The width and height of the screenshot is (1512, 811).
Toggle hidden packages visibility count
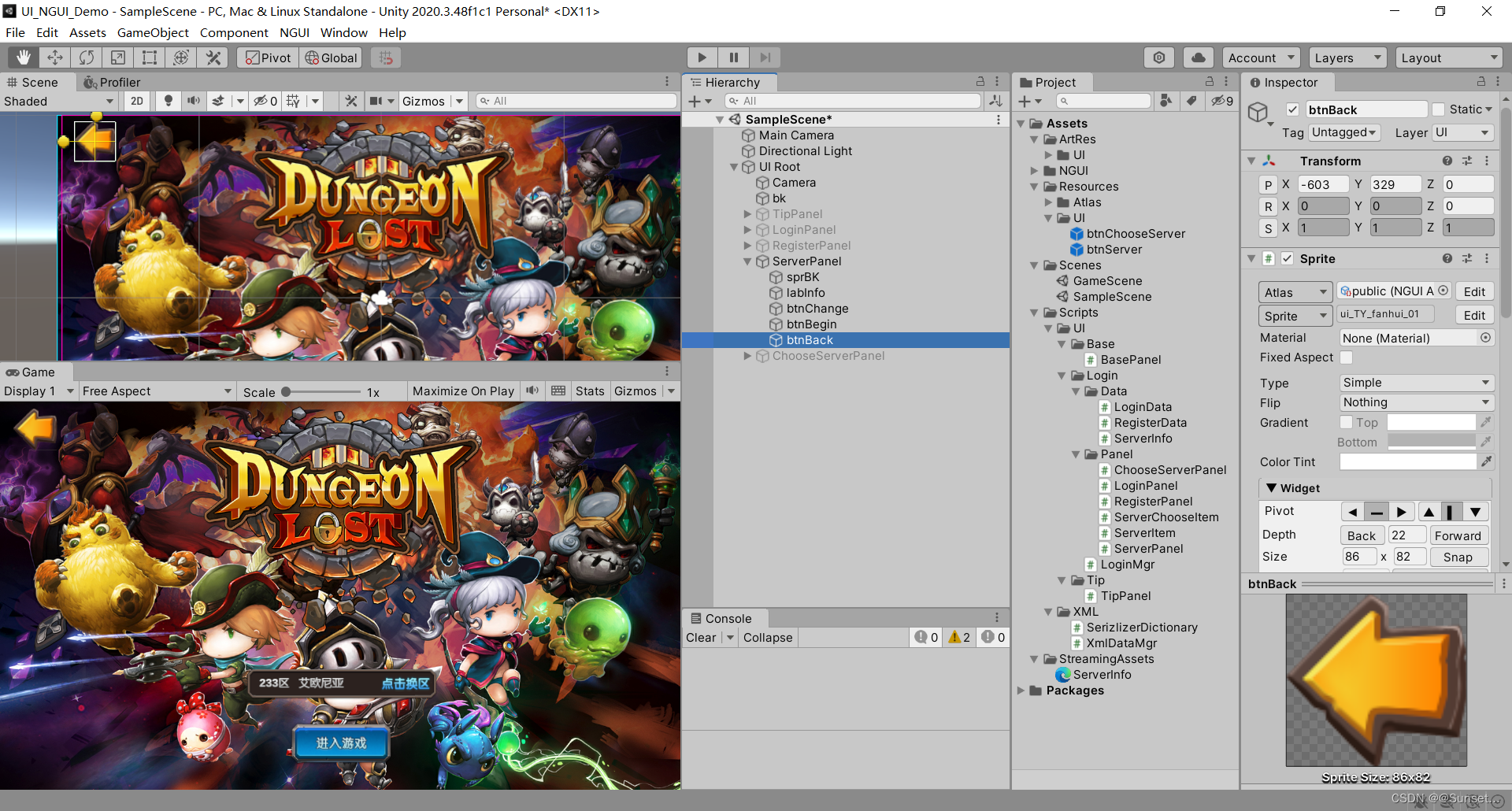(x=1222, y=101)
